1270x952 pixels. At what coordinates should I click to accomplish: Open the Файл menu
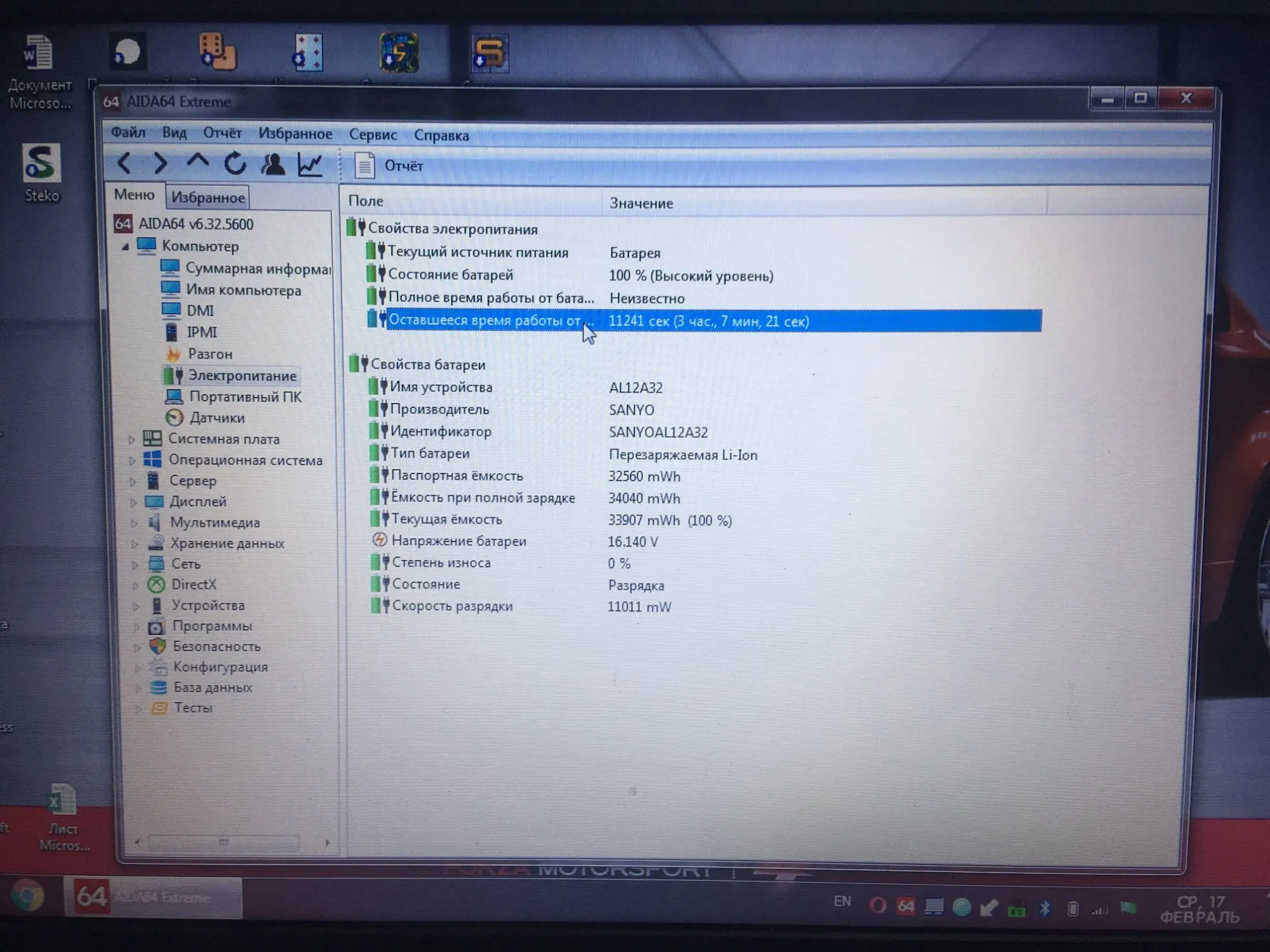pyautogui.click(x=128, y=132)
